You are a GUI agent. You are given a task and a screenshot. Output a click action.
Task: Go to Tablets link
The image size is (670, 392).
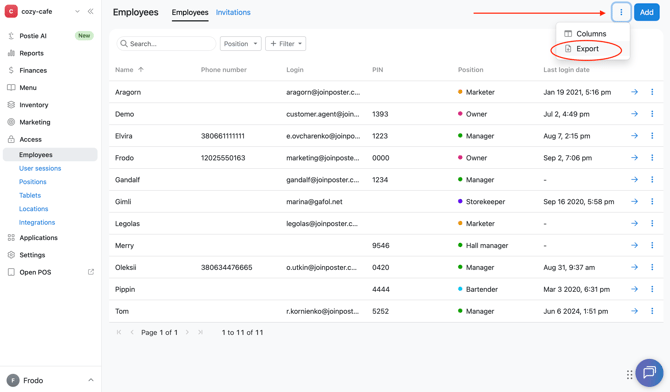tap(30, 195)
